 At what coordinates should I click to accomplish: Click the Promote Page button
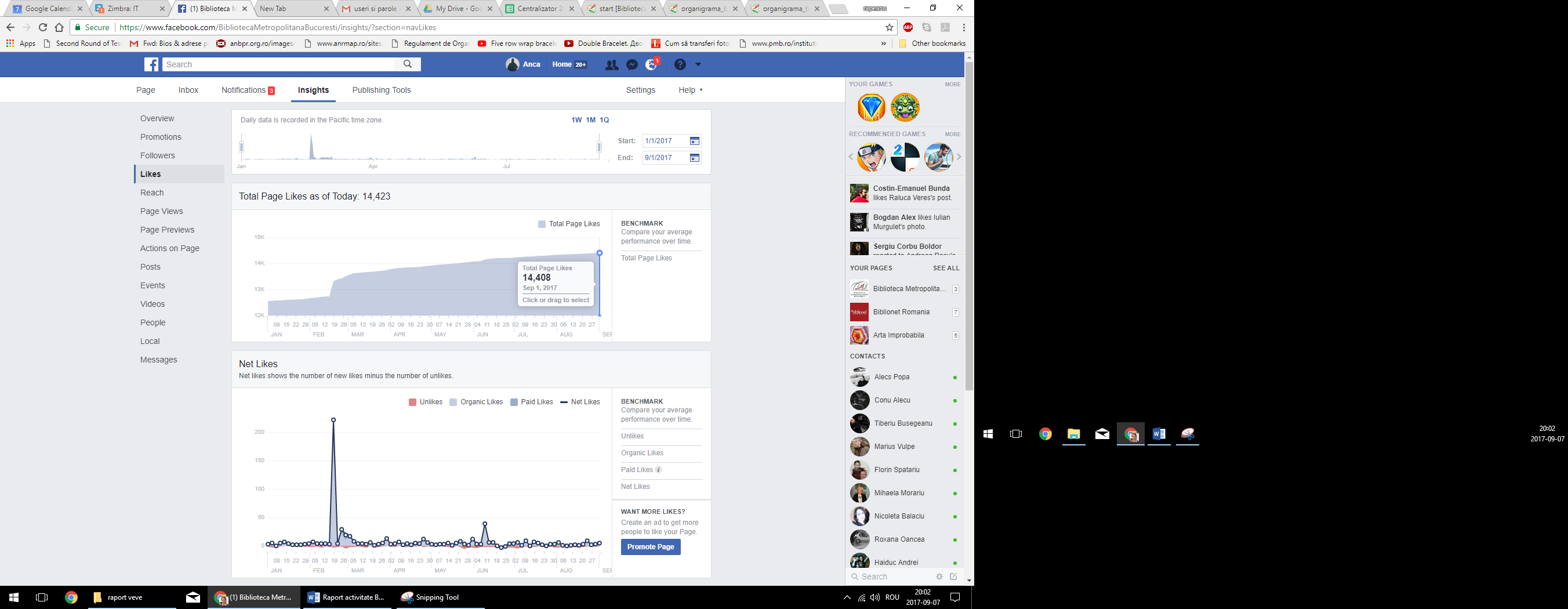click(x=651, y=547)
